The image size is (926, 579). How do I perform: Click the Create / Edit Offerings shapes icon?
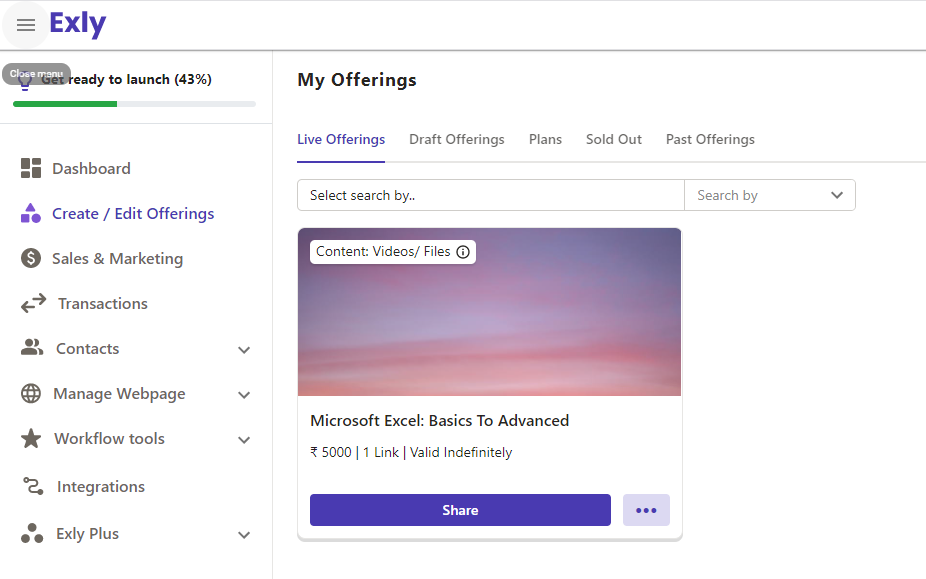31,213
